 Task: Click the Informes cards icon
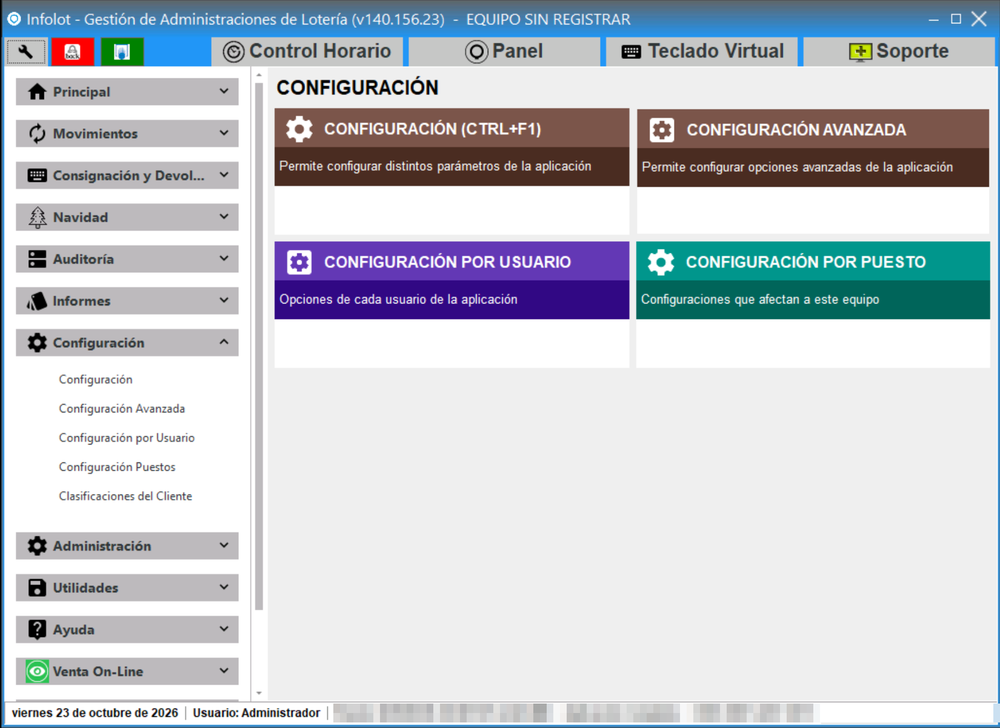pyautogui.click(x=37, y=301)
